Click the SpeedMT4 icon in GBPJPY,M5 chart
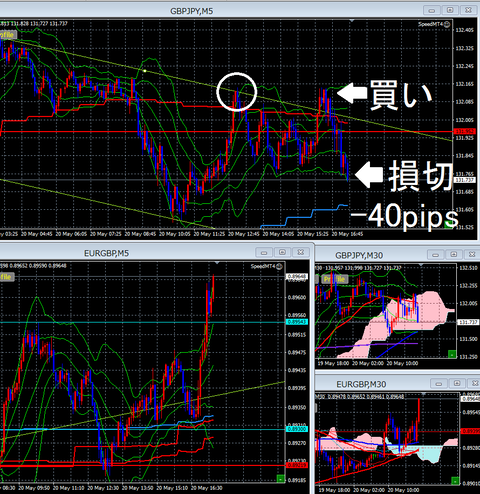The image size is (480, 494). pos(447,24)
